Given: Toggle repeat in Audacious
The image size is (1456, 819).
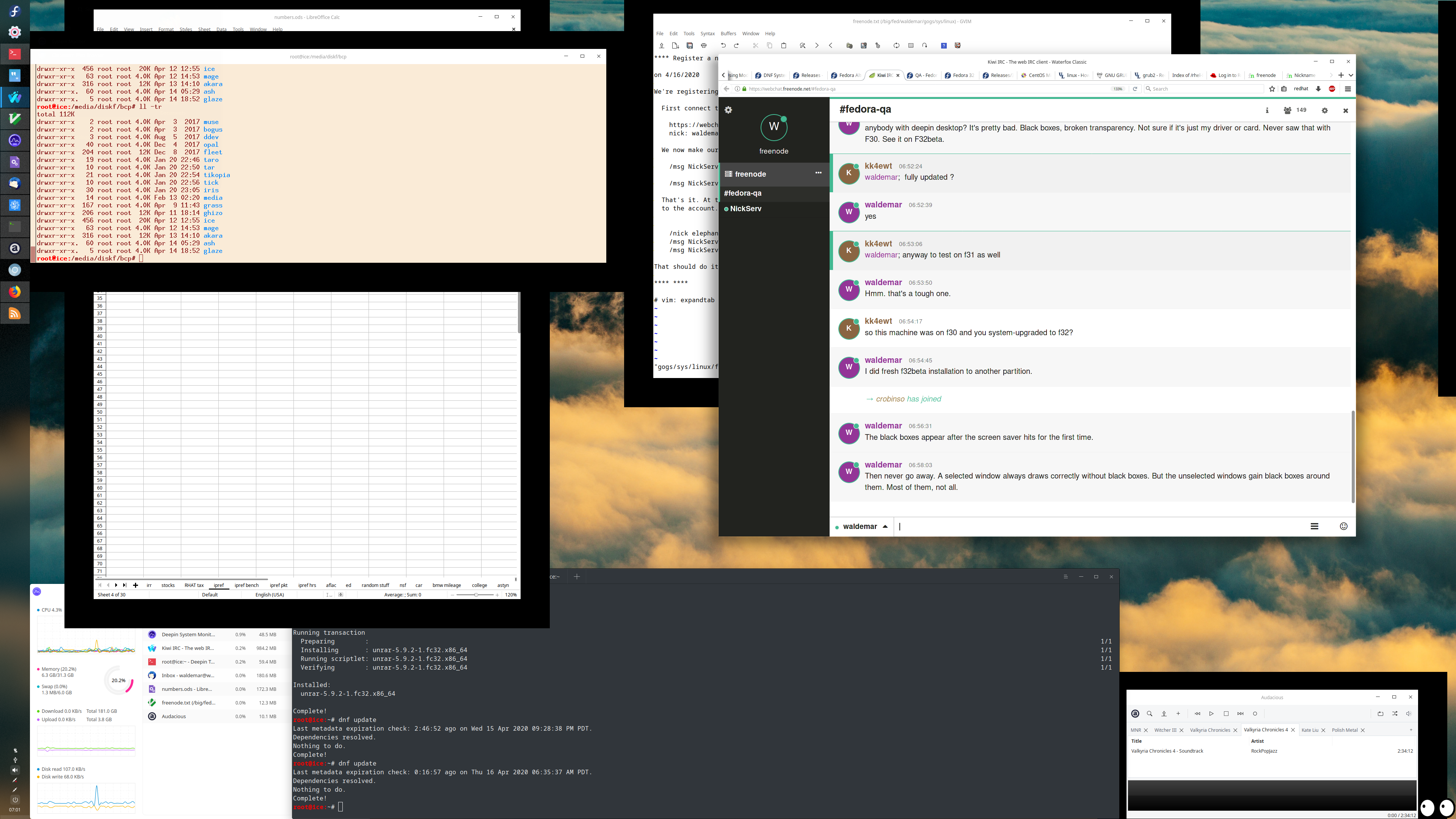Looking at the screenshot, I should pyautogui.click(x=1380, y=713).
